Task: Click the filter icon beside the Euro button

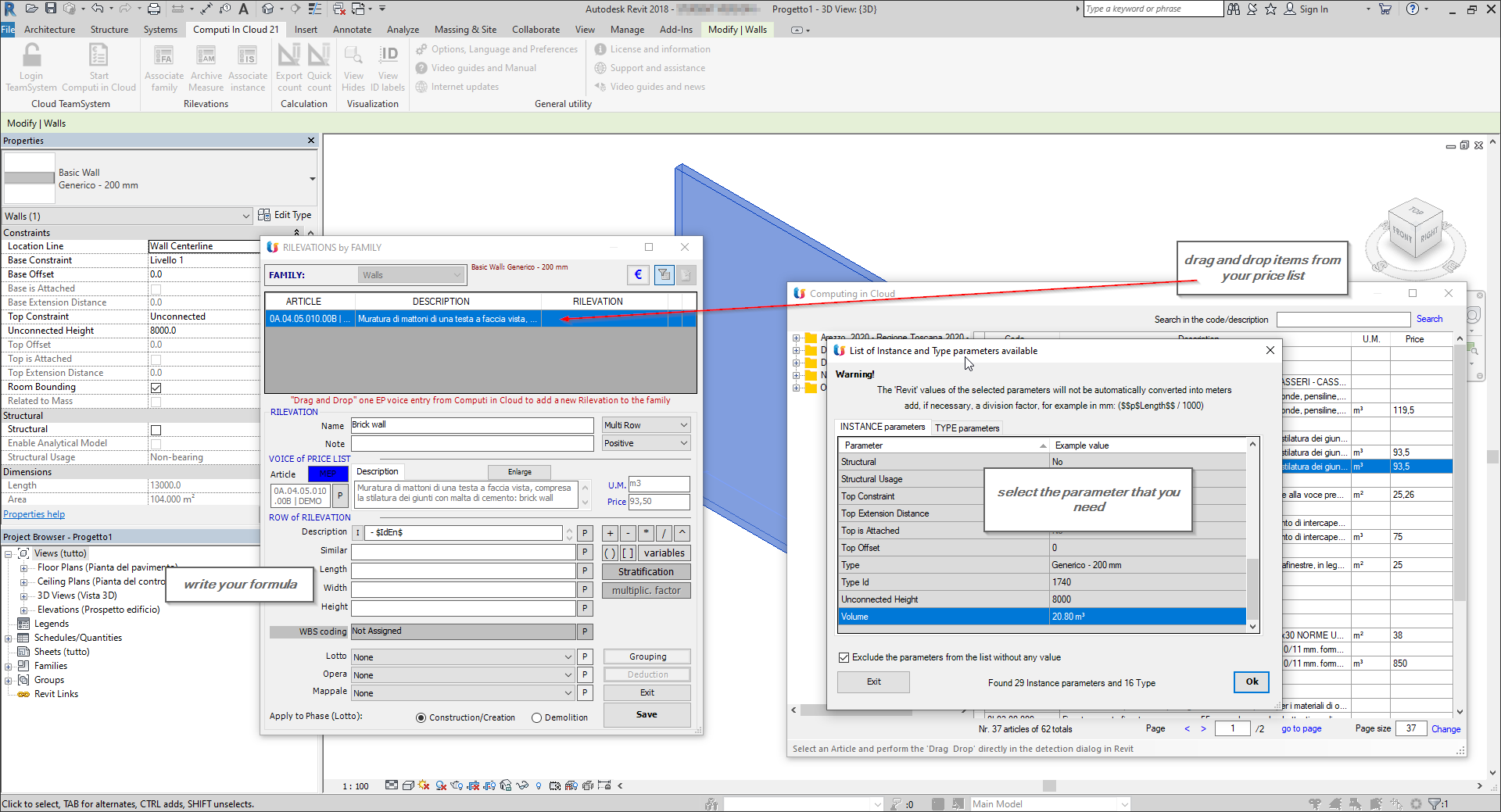Action: pos(664,274)
